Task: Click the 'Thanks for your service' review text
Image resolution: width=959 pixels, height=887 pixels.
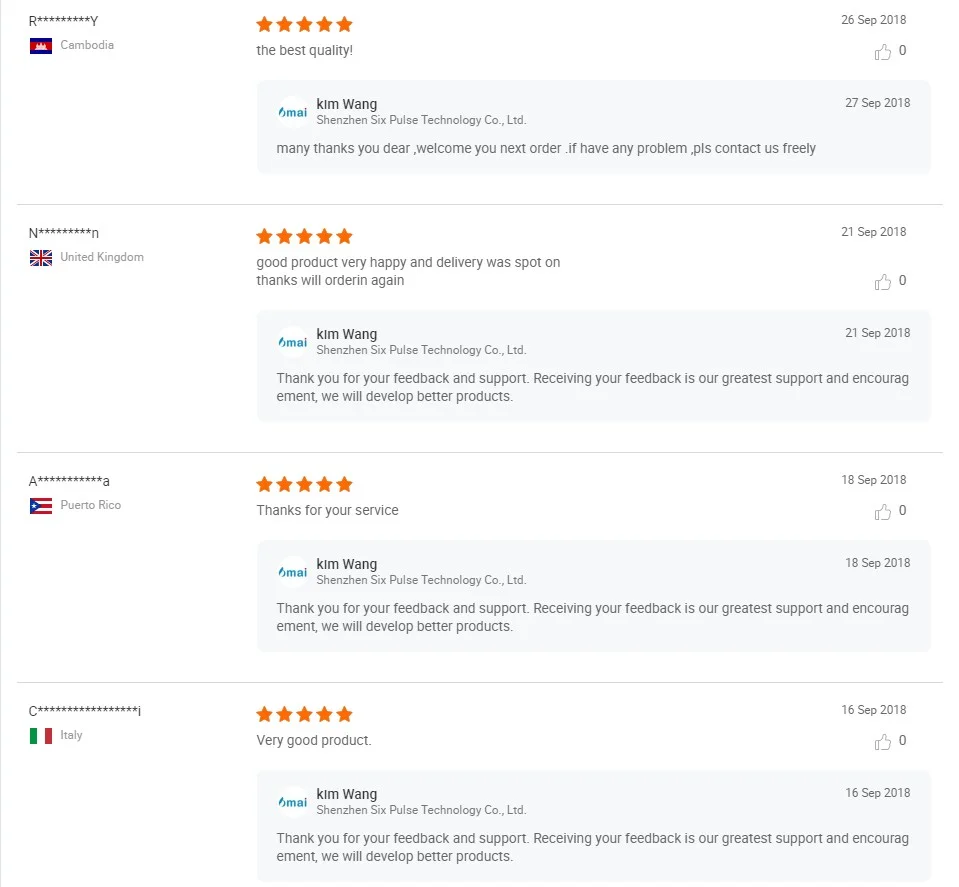Action: (x=327, y=510)
